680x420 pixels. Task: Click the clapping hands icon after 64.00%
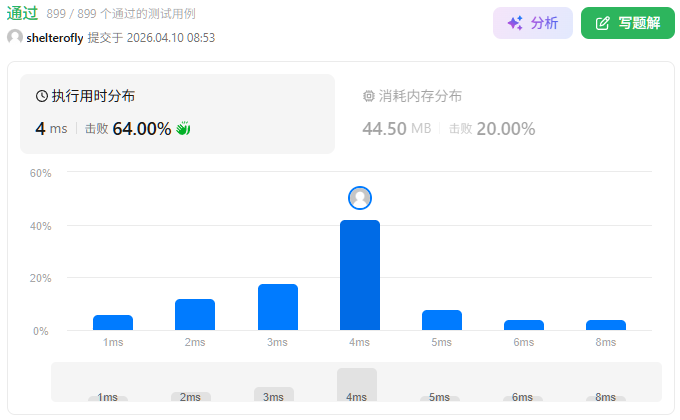pyautogui.click(x=183, y=128)
